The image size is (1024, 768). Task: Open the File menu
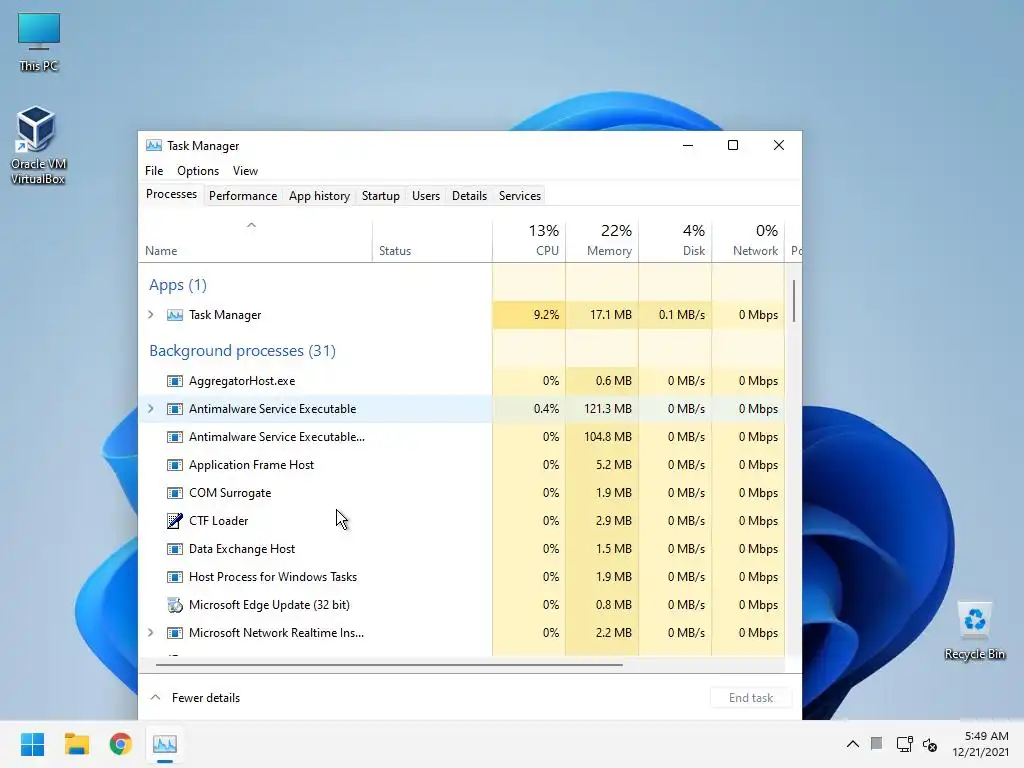(154, 170)
